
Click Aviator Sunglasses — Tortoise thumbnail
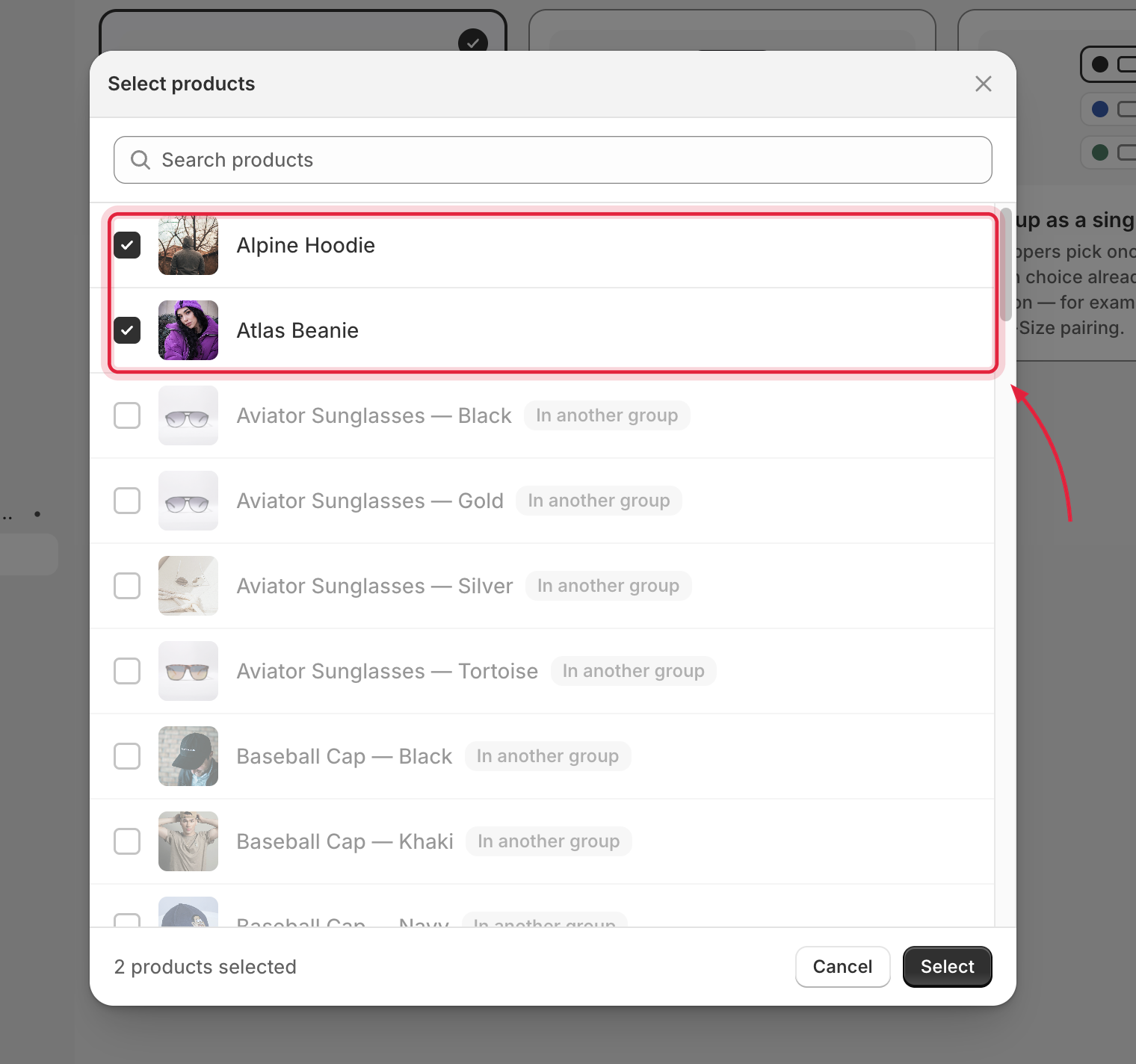tap(188, 671)
